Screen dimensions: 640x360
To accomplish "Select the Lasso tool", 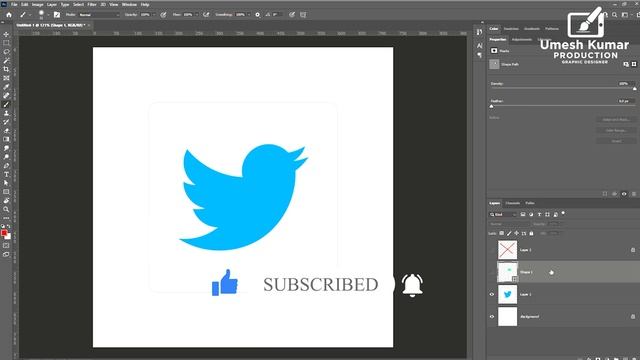I will pos(6,52).
